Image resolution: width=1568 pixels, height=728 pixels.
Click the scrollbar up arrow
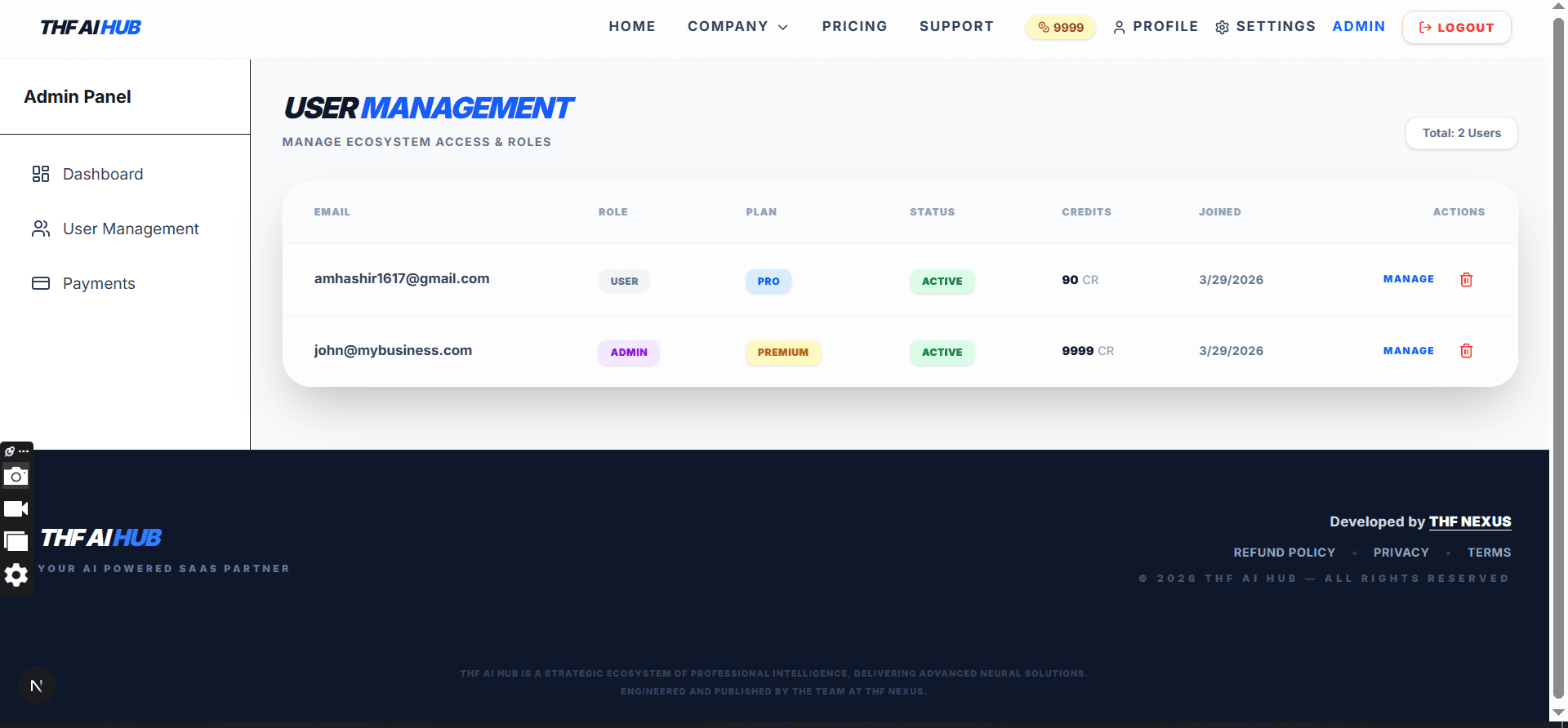pyautogui.click(x=1558, y=6)
